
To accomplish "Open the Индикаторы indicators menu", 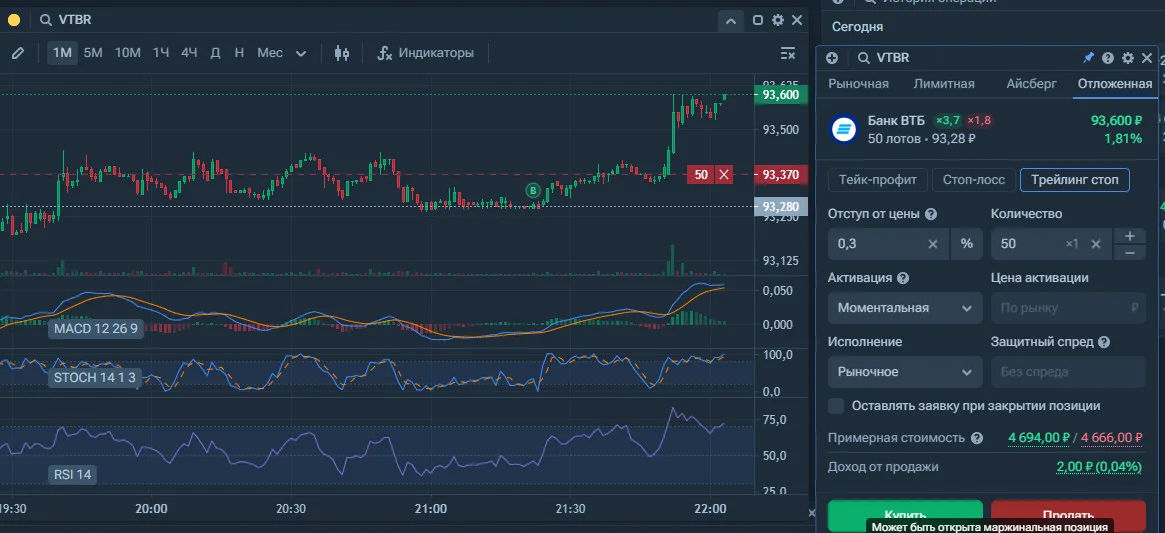I will [426, 53].
